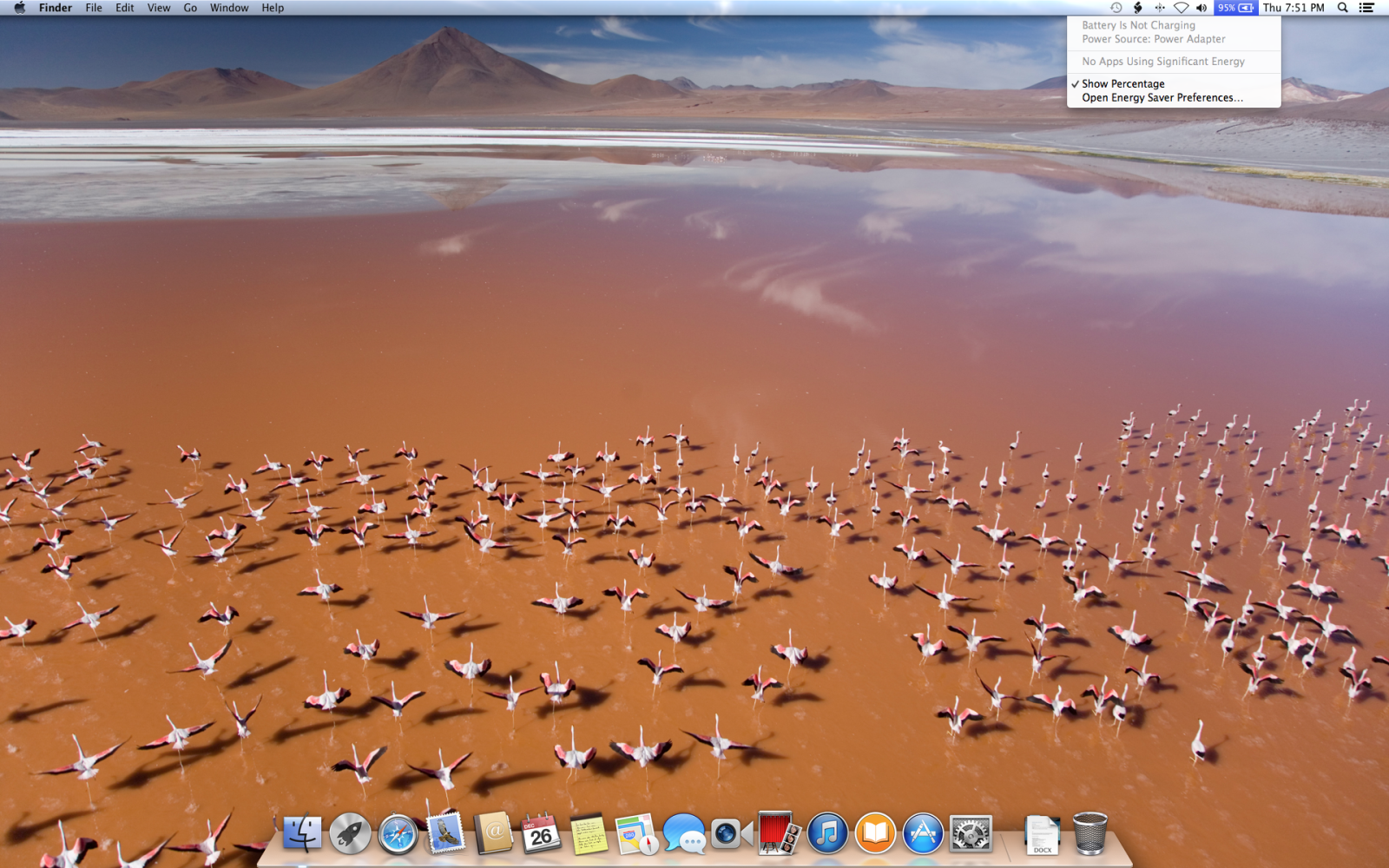Start FaceTime from the Dock

coord(732,834)
